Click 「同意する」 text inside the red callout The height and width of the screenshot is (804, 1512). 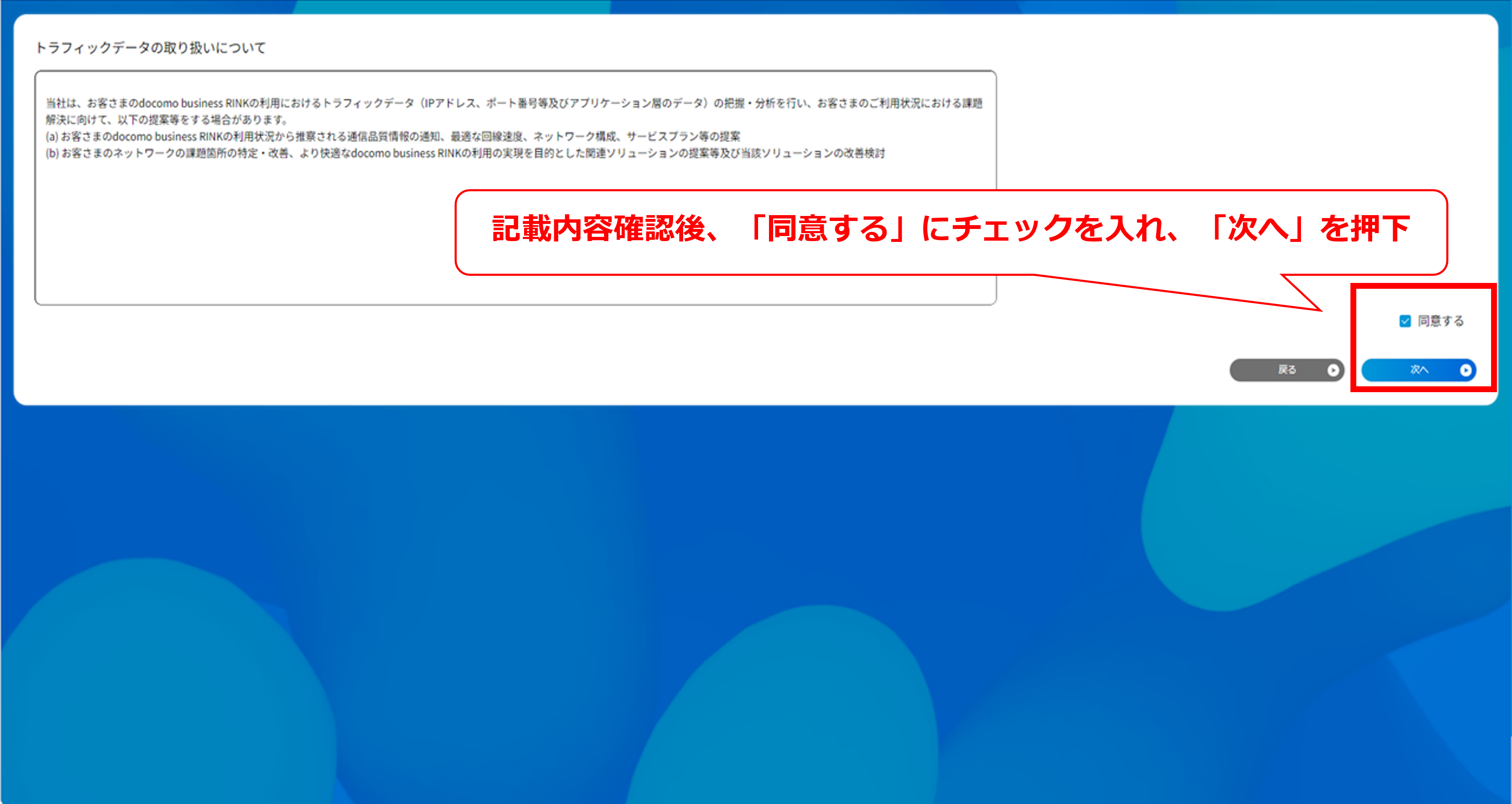click(x=828, y=229)
